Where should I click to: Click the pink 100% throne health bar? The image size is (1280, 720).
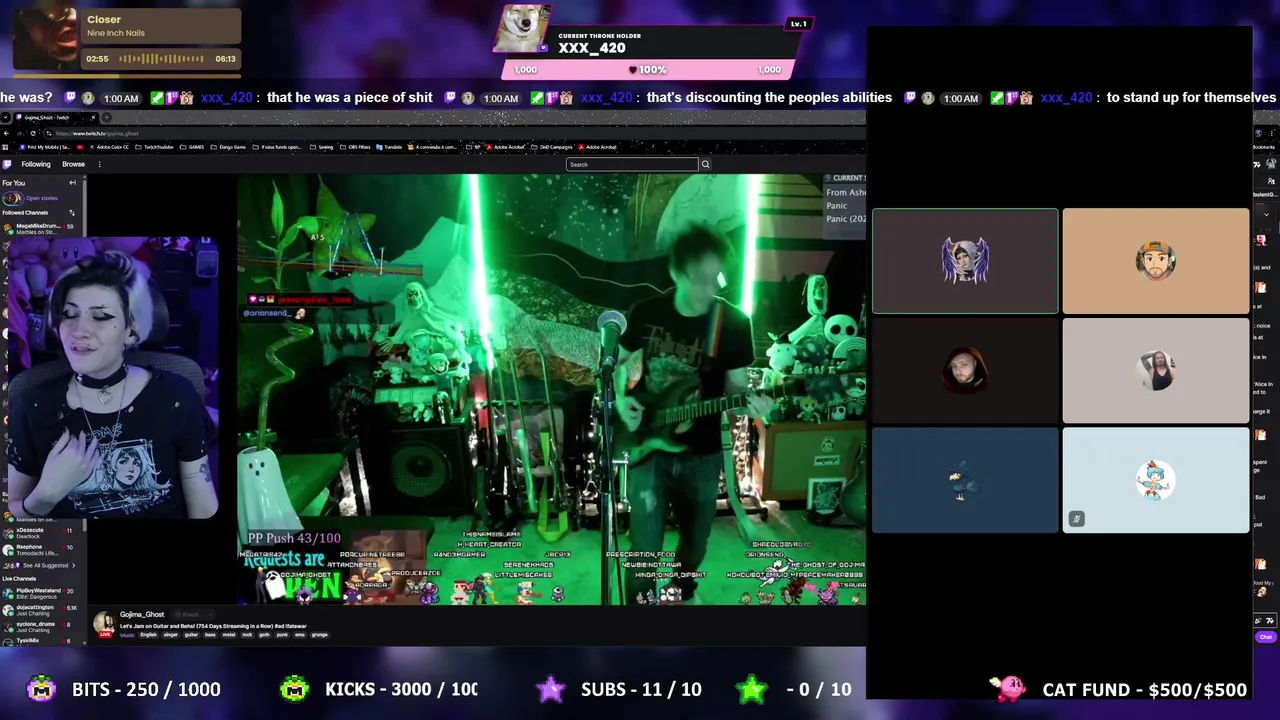pos(648,70)
